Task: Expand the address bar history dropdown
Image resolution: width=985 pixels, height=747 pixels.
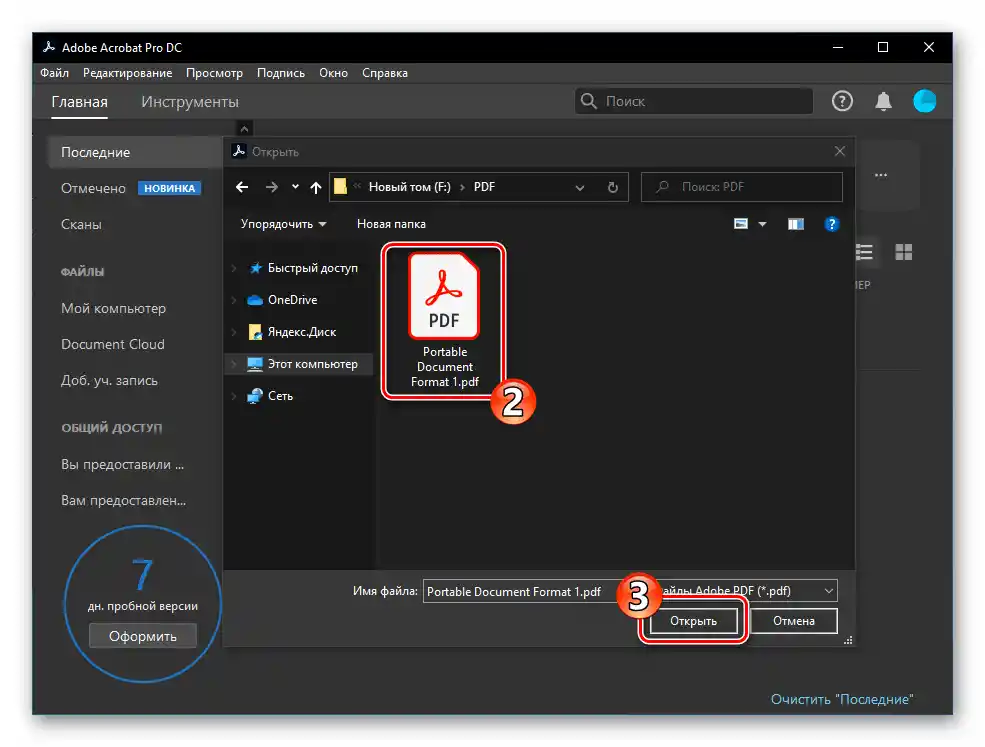Action: tap(579, 187)
